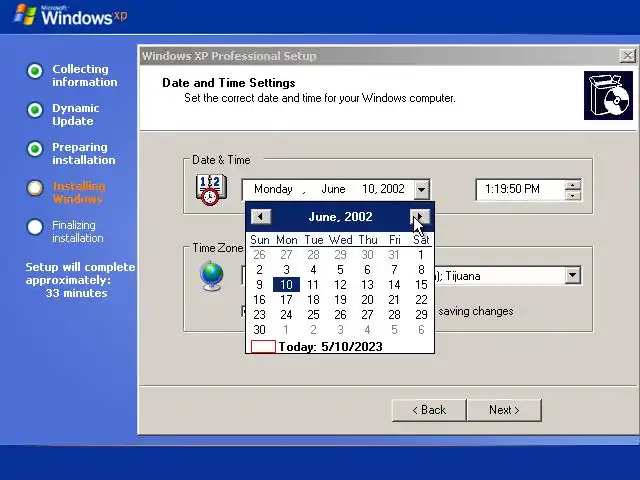640x480 pixels.
Task: Select June 15 in the calendar
Action: point(421,284)
